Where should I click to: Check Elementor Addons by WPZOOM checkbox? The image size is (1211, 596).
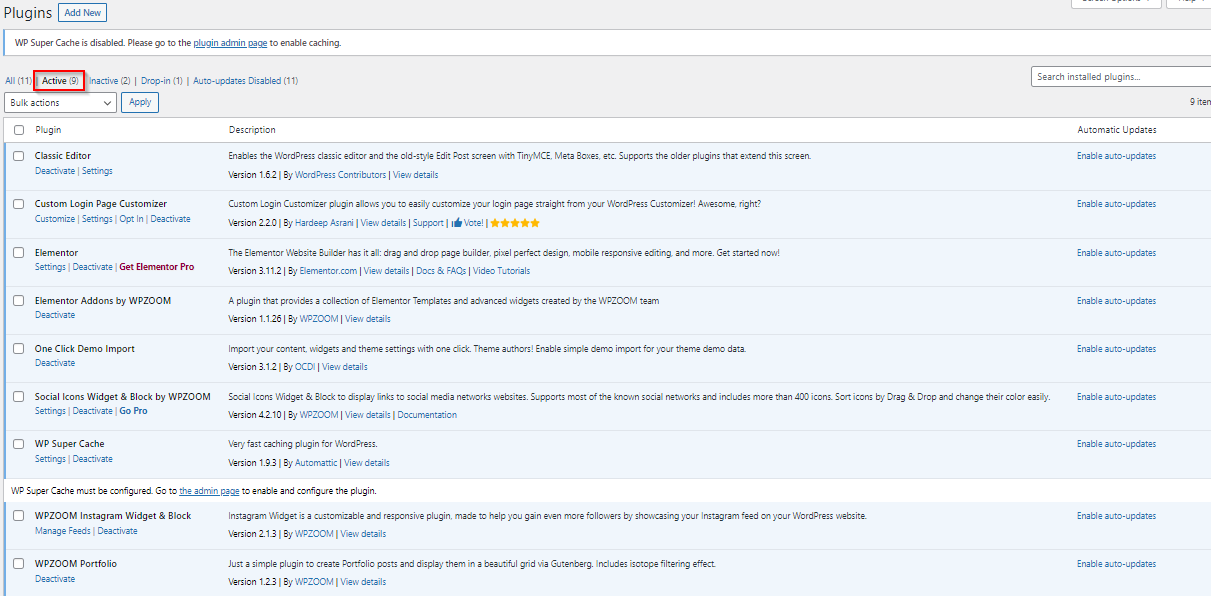pyautogui.click(x=19, y=301)
